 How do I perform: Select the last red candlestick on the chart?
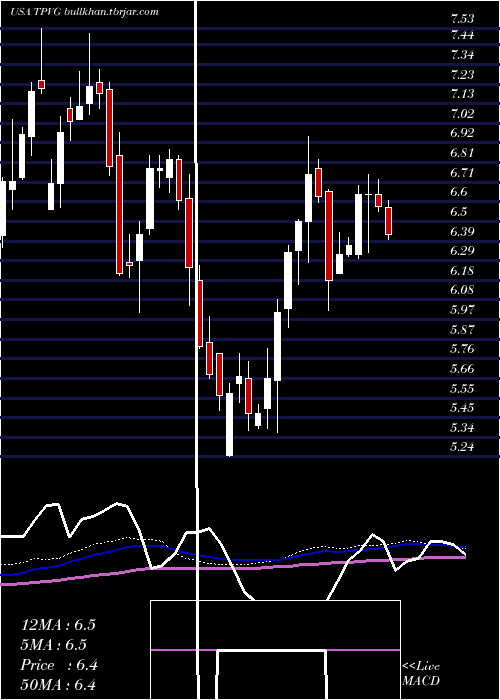388,220
